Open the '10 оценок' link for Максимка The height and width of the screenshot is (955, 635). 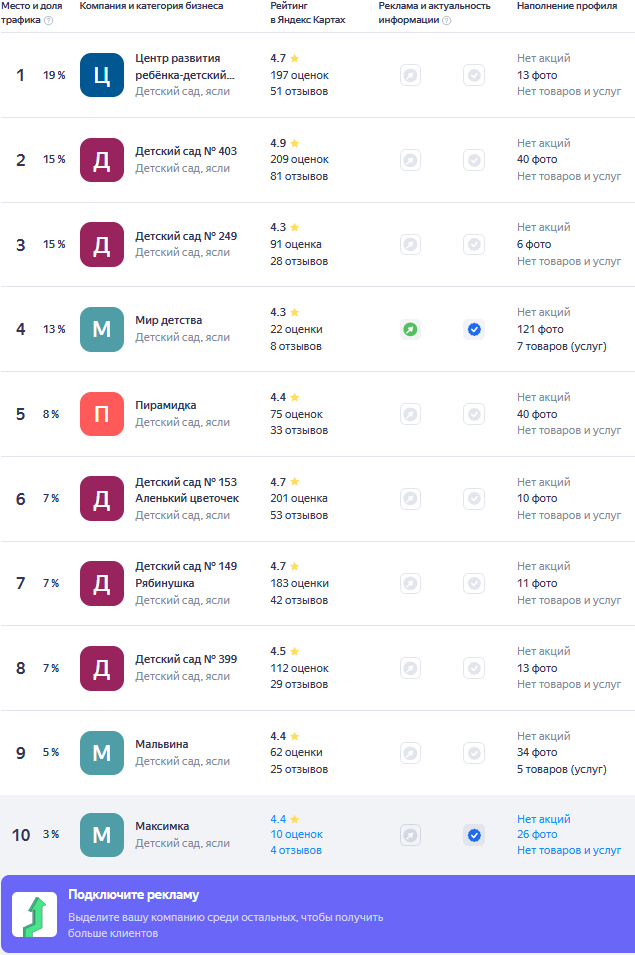296,834
